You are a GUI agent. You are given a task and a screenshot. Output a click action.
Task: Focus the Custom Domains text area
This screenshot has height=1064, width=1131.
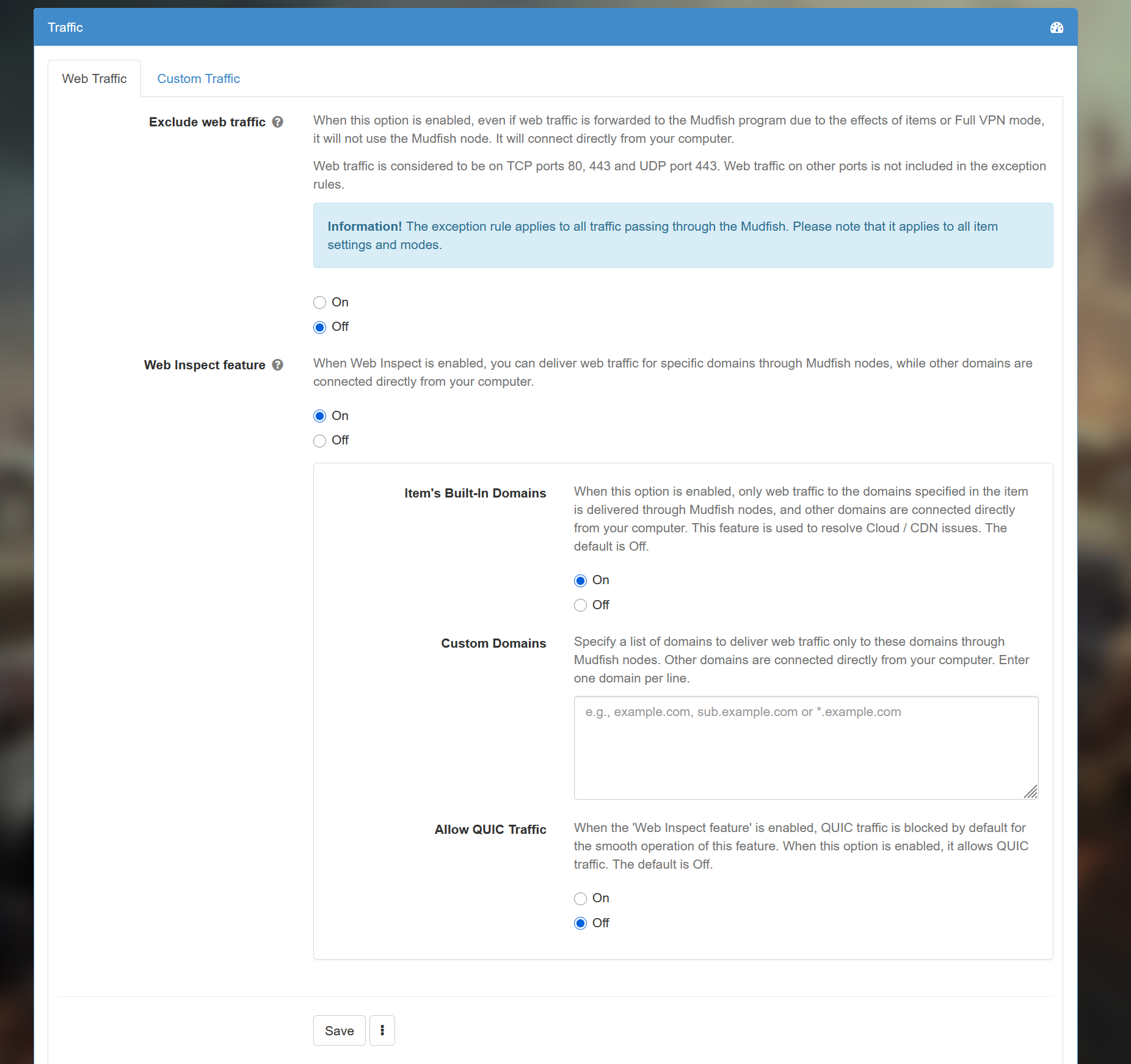[806, 748]
